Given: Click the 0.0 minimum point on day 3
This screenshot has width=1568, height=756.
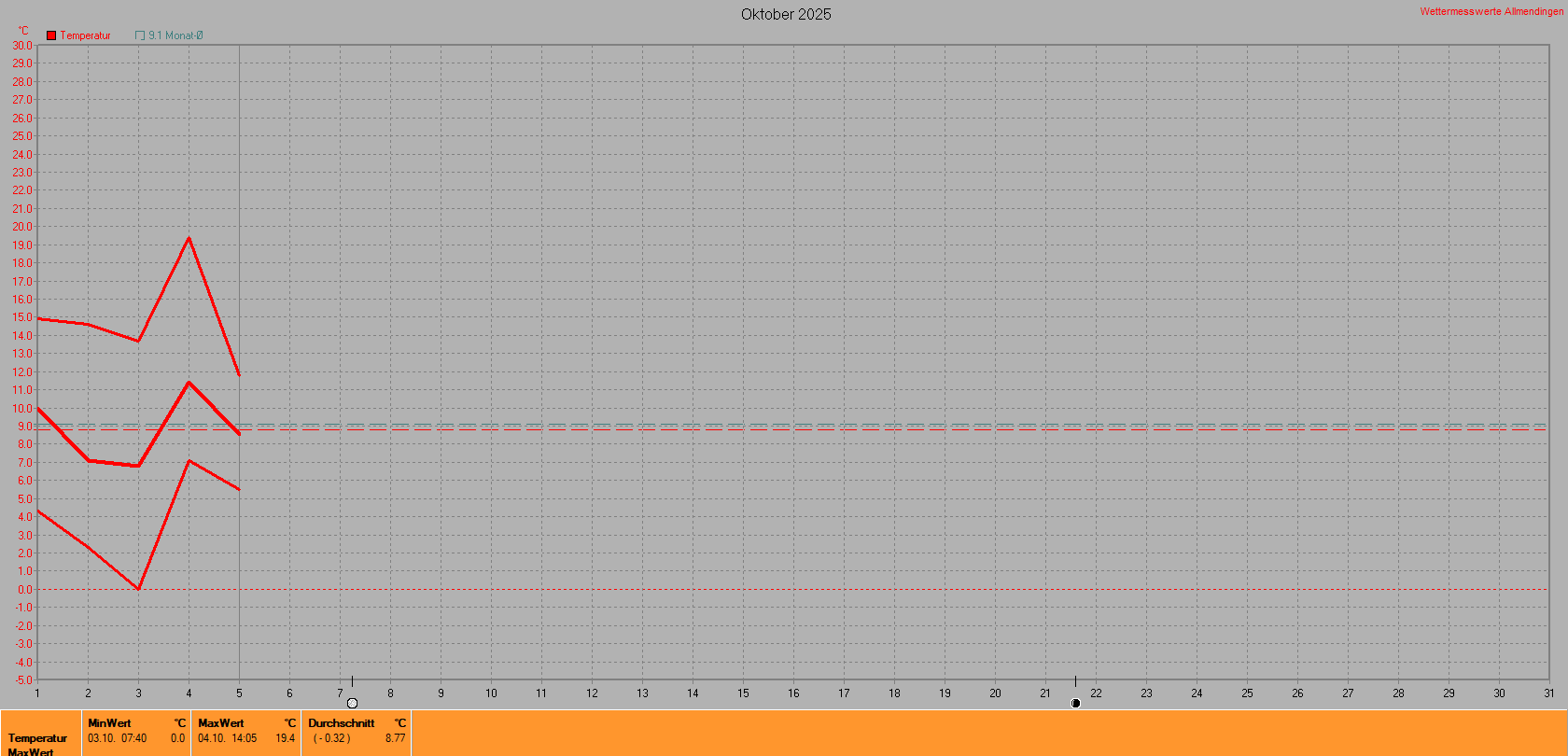Looking at the screenshot, I should [x=138, y=589].
